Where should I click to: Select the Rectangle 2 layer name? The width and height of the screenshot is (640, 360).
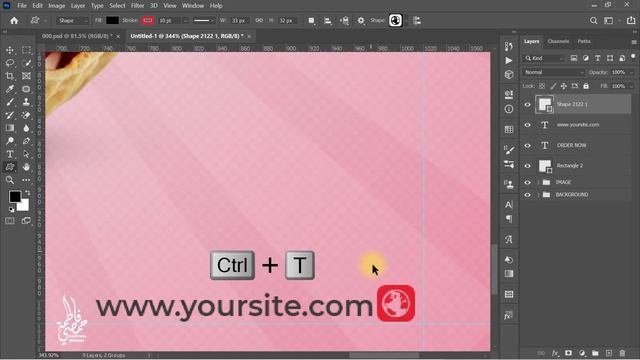(x=570, y=166)
